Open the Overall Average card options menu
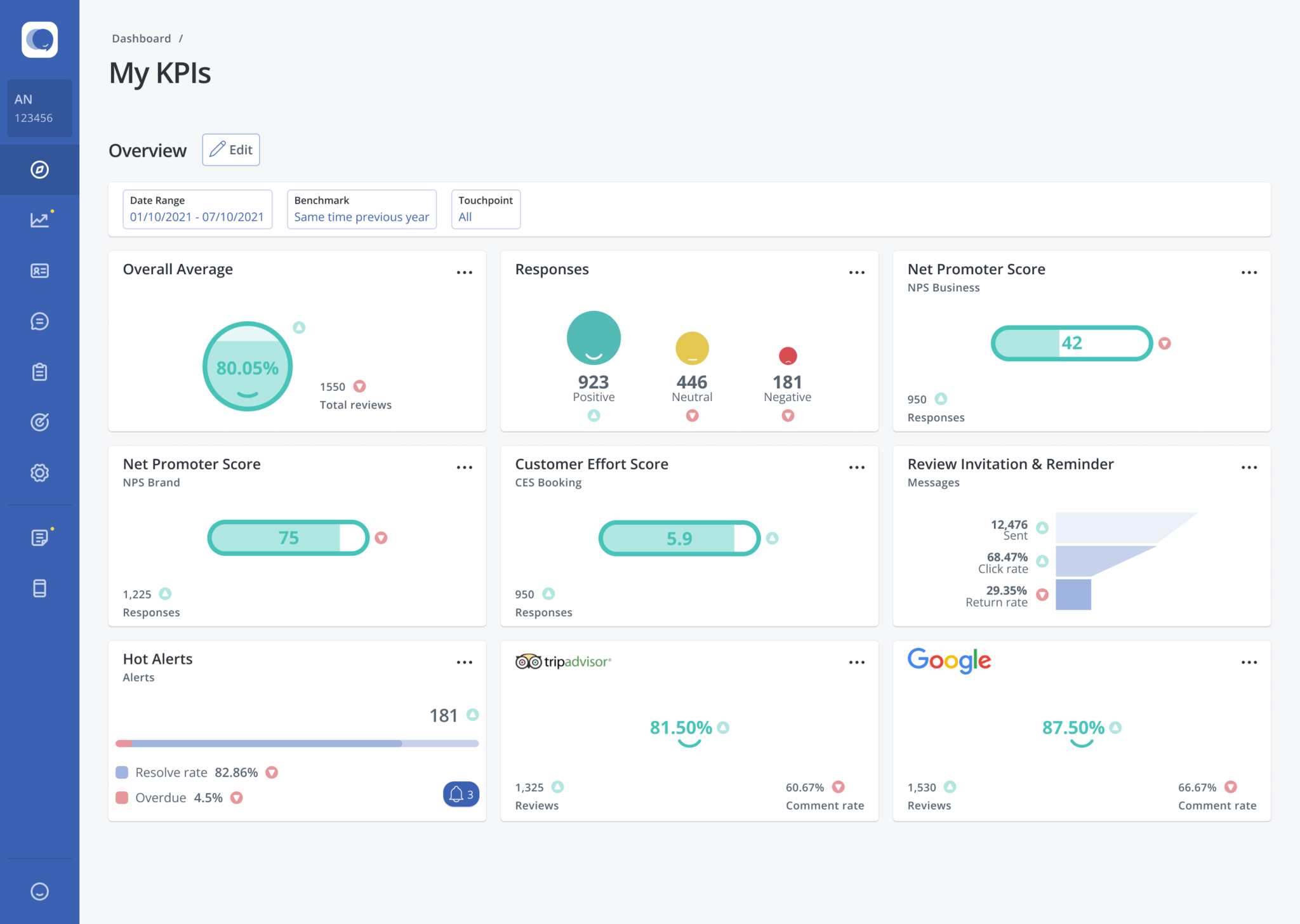The image size is (1300, 924). (x=465, y=272)
